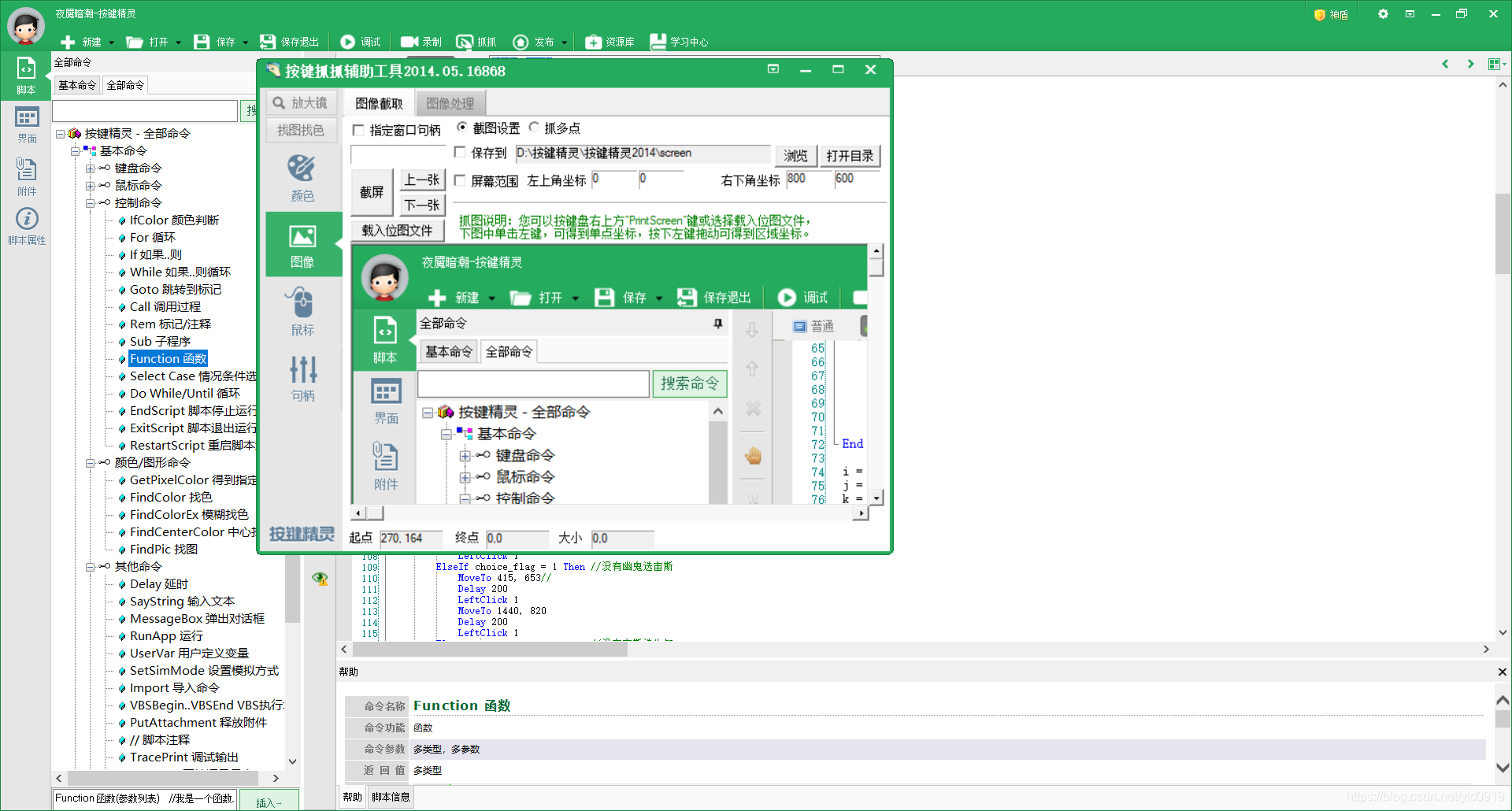Expand the 鼠标命令 tree node
This screenshot has width=1512, height=811.
[x=91, y=186]
